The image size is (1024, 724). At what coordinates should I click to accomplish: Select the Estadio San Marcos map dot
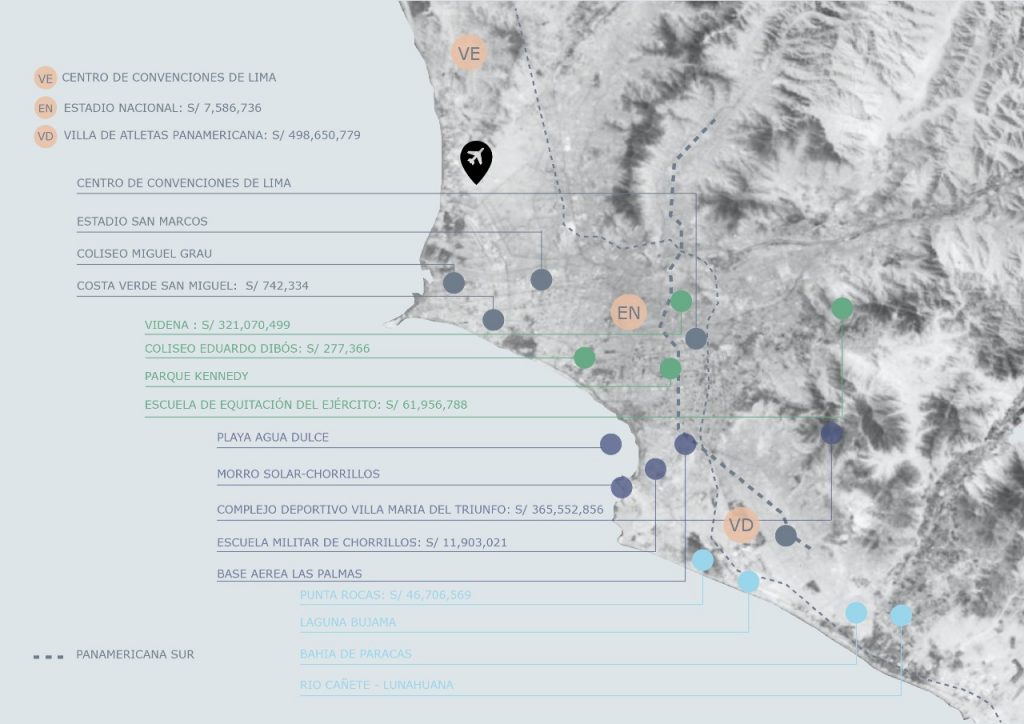pos(541,280)
